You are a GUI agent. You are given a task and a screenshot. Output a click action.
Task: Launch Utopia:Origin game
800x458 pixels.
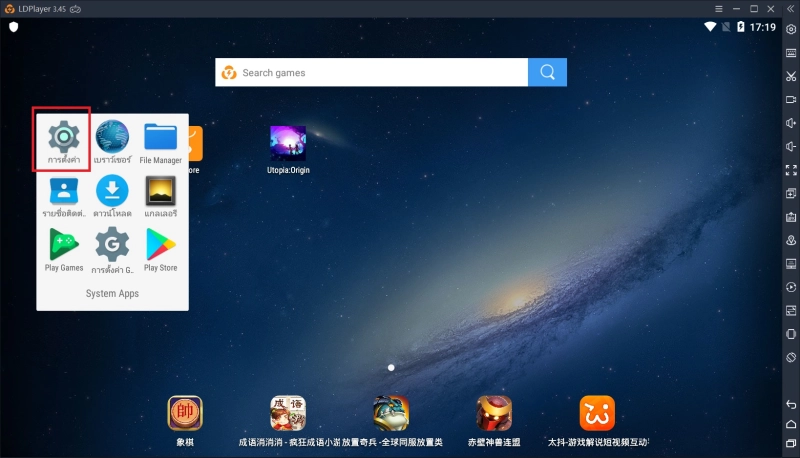tap(288, 143)
